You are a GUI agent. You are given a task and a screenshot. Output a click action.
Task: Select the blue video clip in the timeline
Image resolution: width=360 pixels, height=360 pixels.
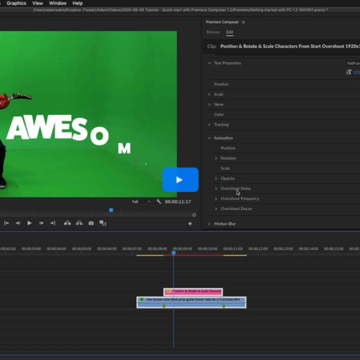[191, 302]
